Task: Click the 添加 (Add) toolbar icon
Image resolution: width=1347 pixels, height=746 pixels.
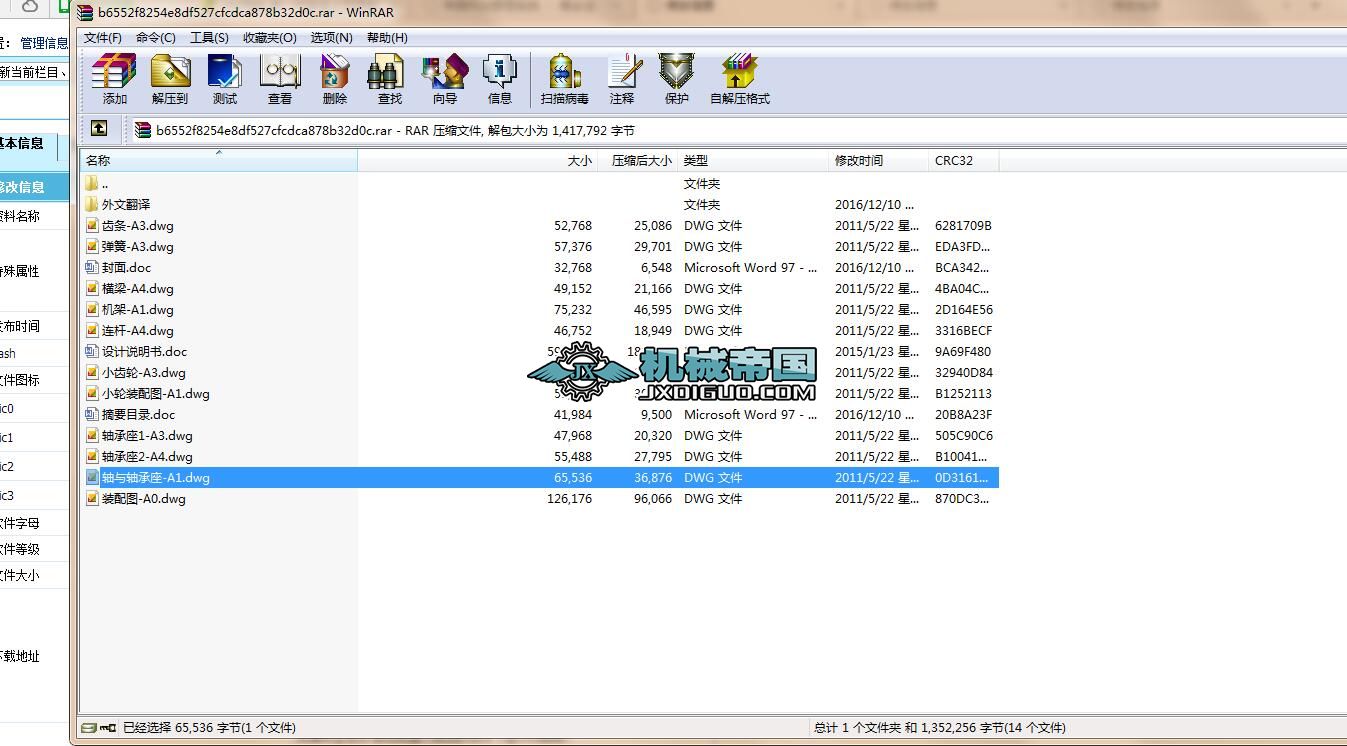Action: coord(114,72)
